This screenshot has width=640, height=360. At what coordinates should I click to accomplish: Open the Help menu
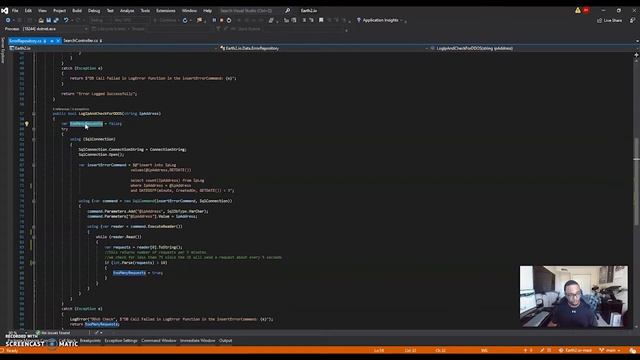[x=207, y=11]
